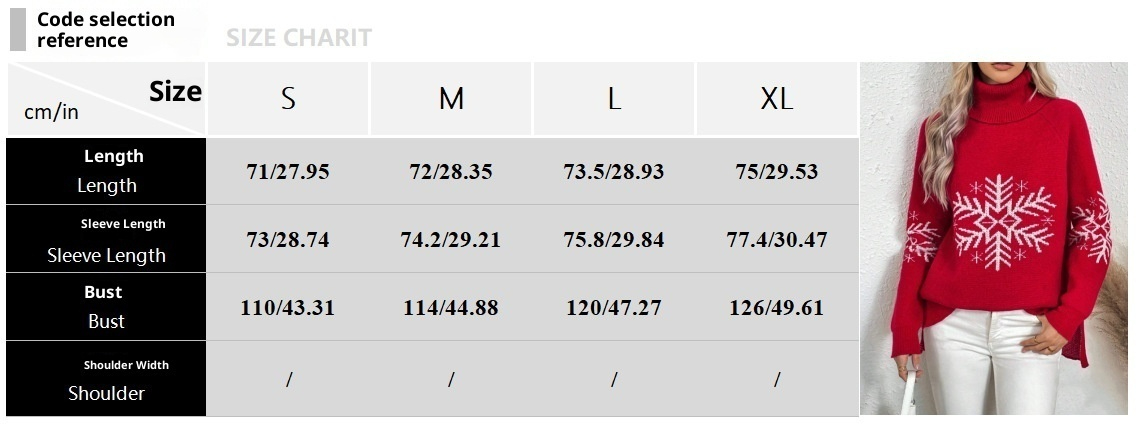Click the 120/47.27 bust value
Viewport: 1136px width, 438px height.
point(614,308)
